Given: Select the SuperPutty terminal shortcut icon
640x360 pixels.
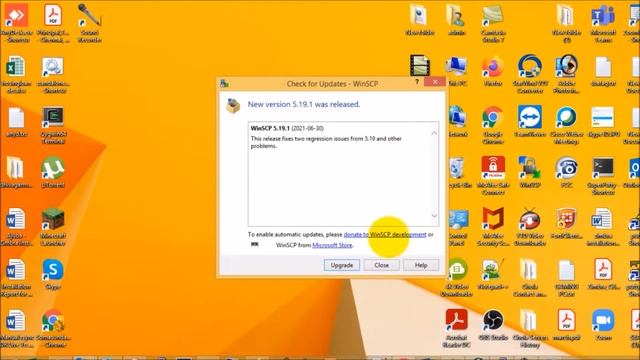Looking at the screenshot, I should tap(603, 176).
